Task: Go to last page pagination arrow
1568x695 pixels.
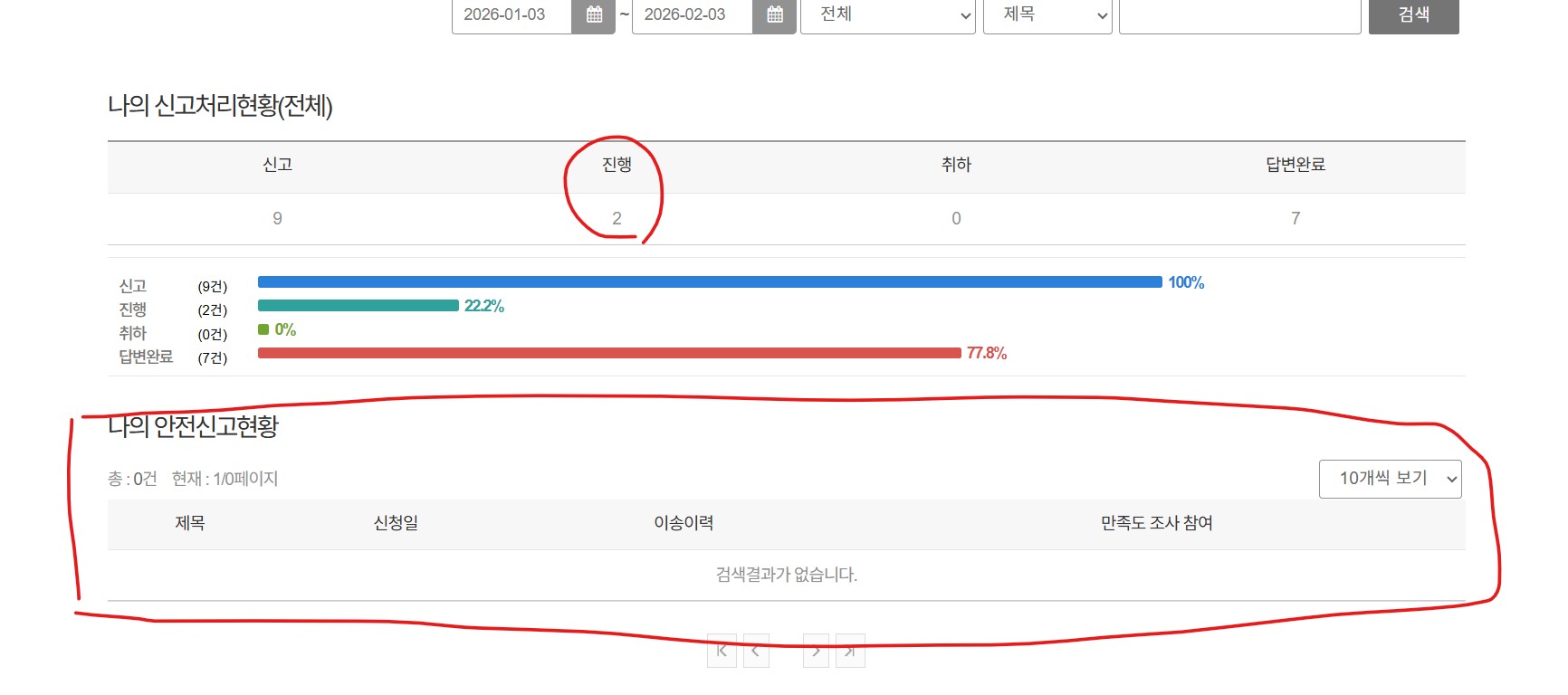Action: pos(850,651)
